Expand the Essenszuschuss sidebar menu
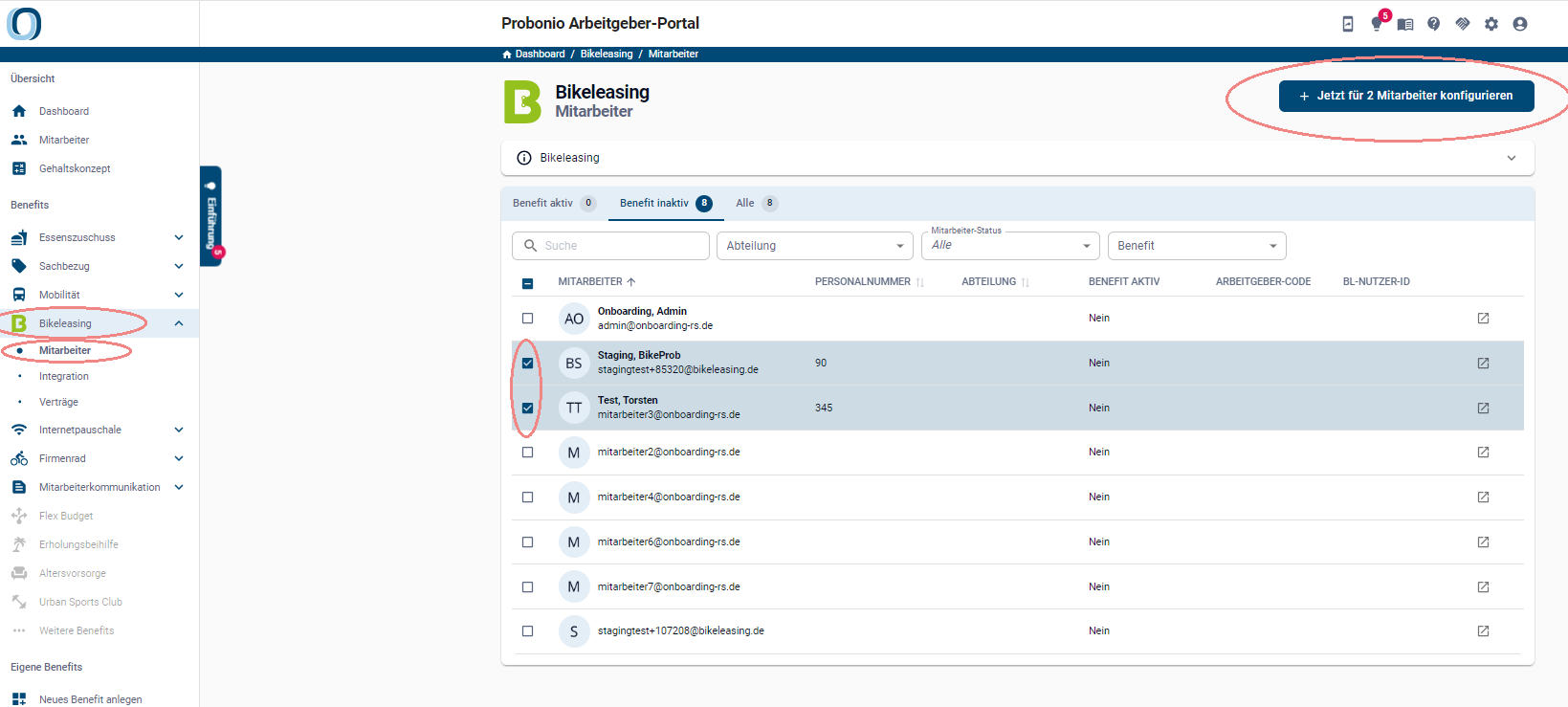Viewport: 1568px width, 707px height. point(179,237)
